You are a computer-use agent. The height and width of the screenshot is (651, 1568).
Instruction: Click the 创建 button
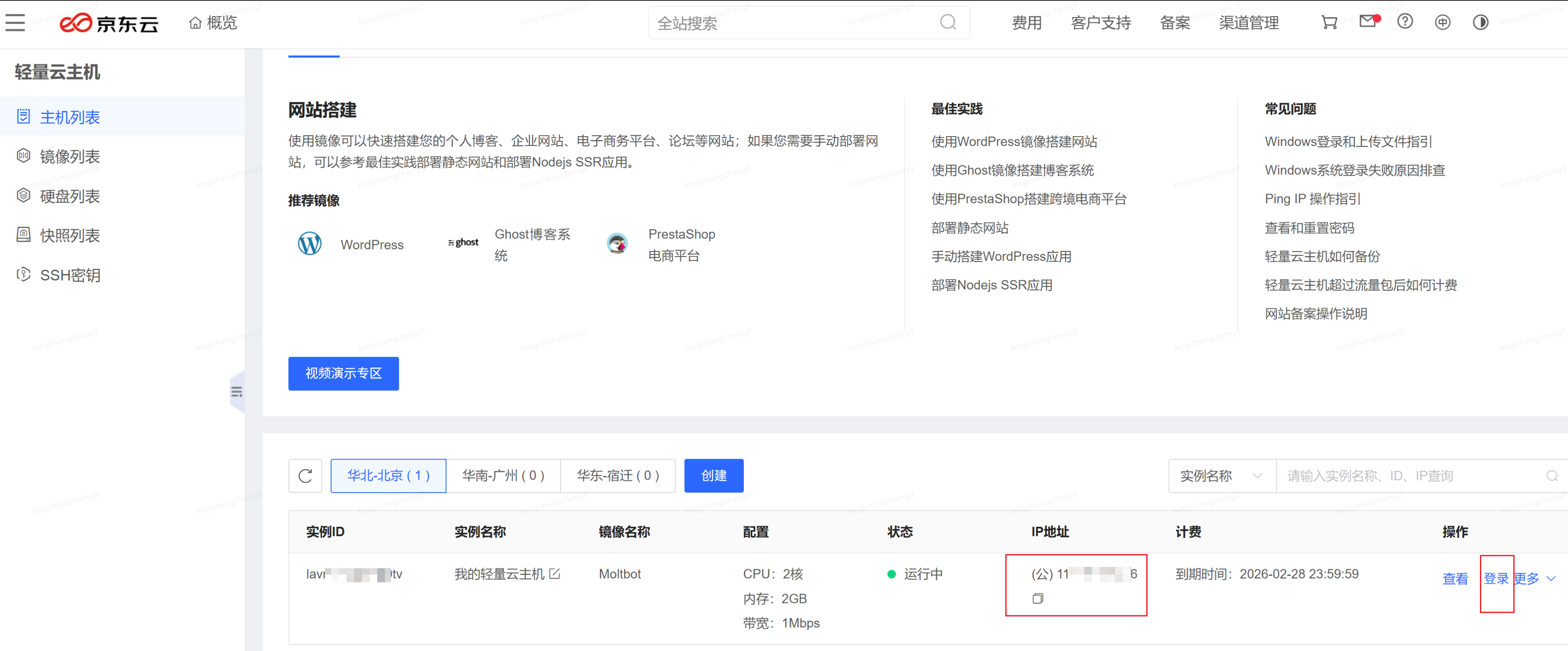tap(713, 476)
